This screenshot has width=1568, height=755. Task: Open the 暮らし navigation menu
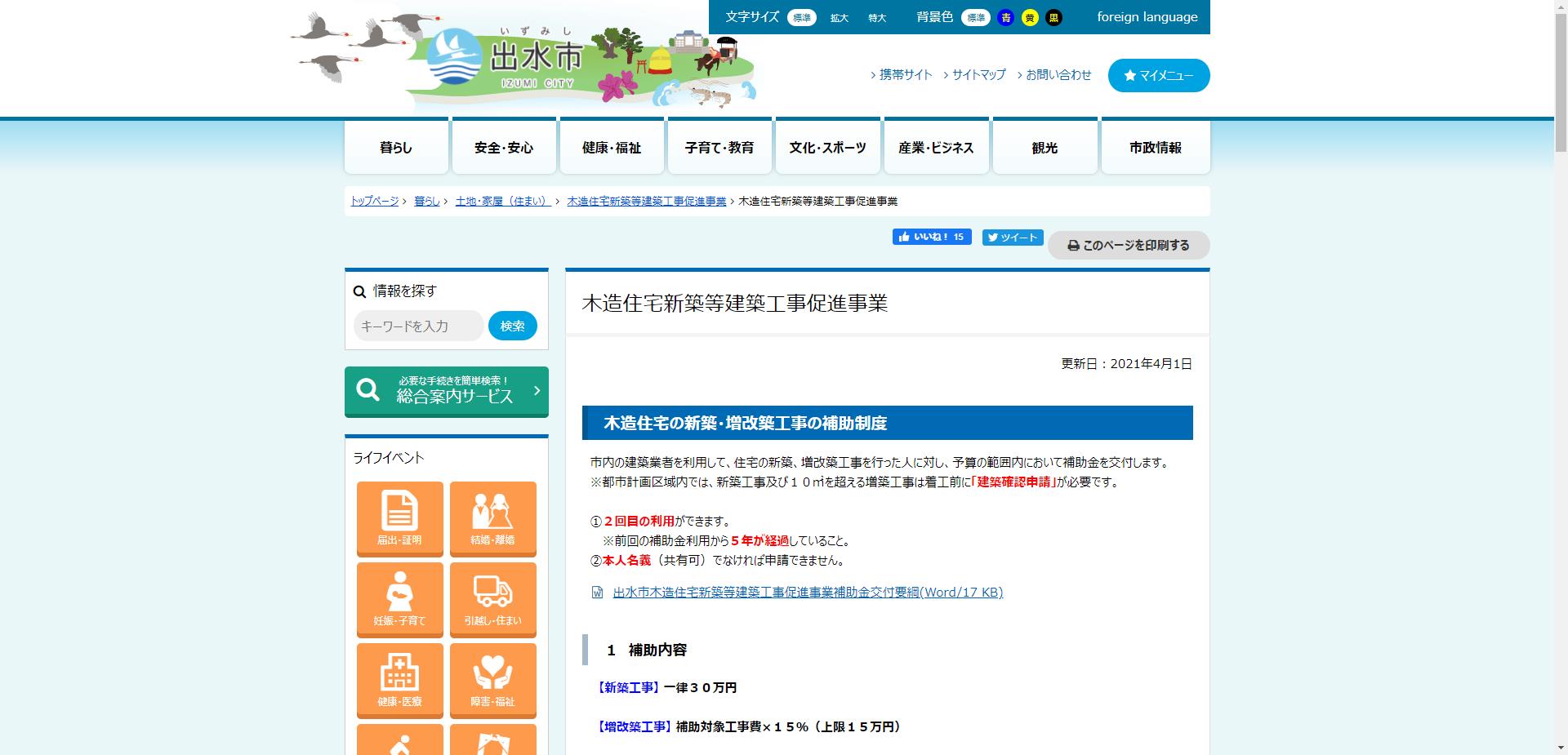(395, 147)
